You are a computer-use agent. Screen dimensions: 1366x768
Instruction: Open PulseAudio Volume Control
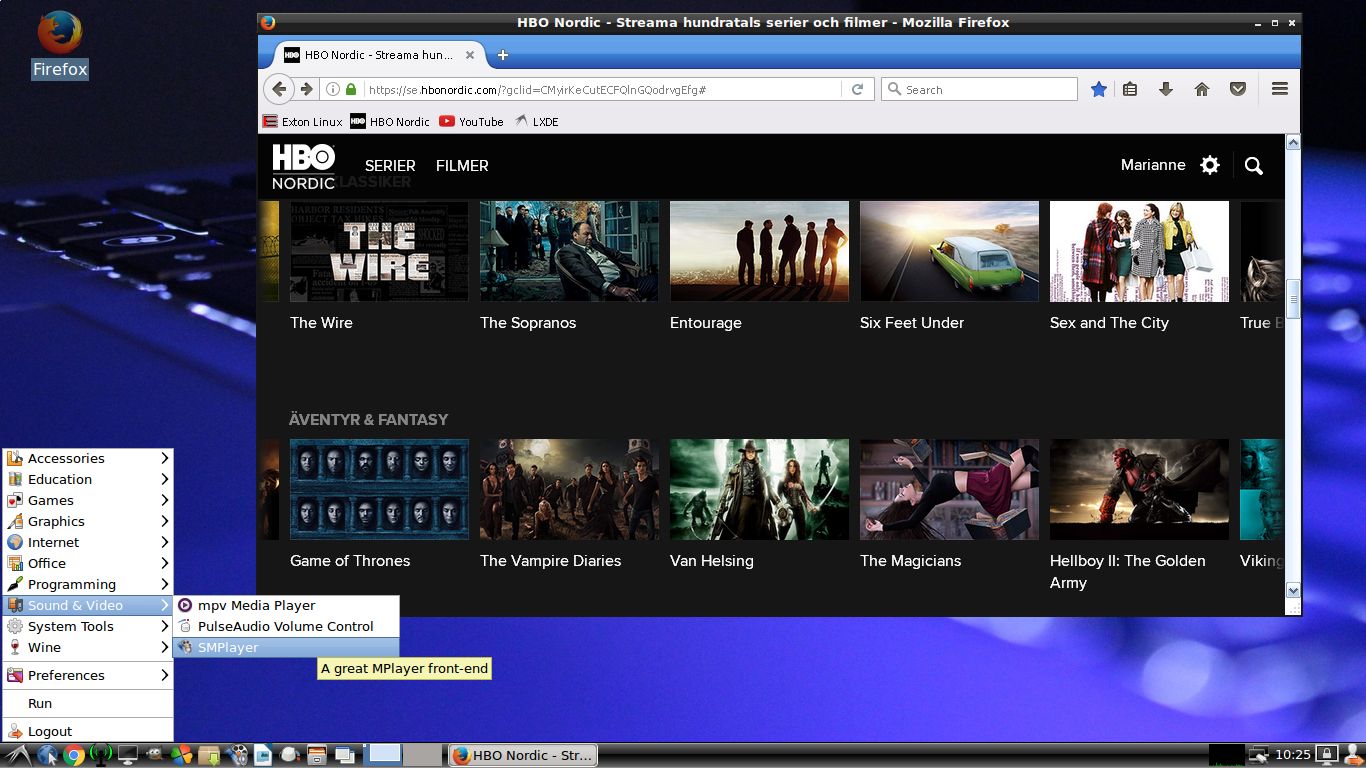286,626
